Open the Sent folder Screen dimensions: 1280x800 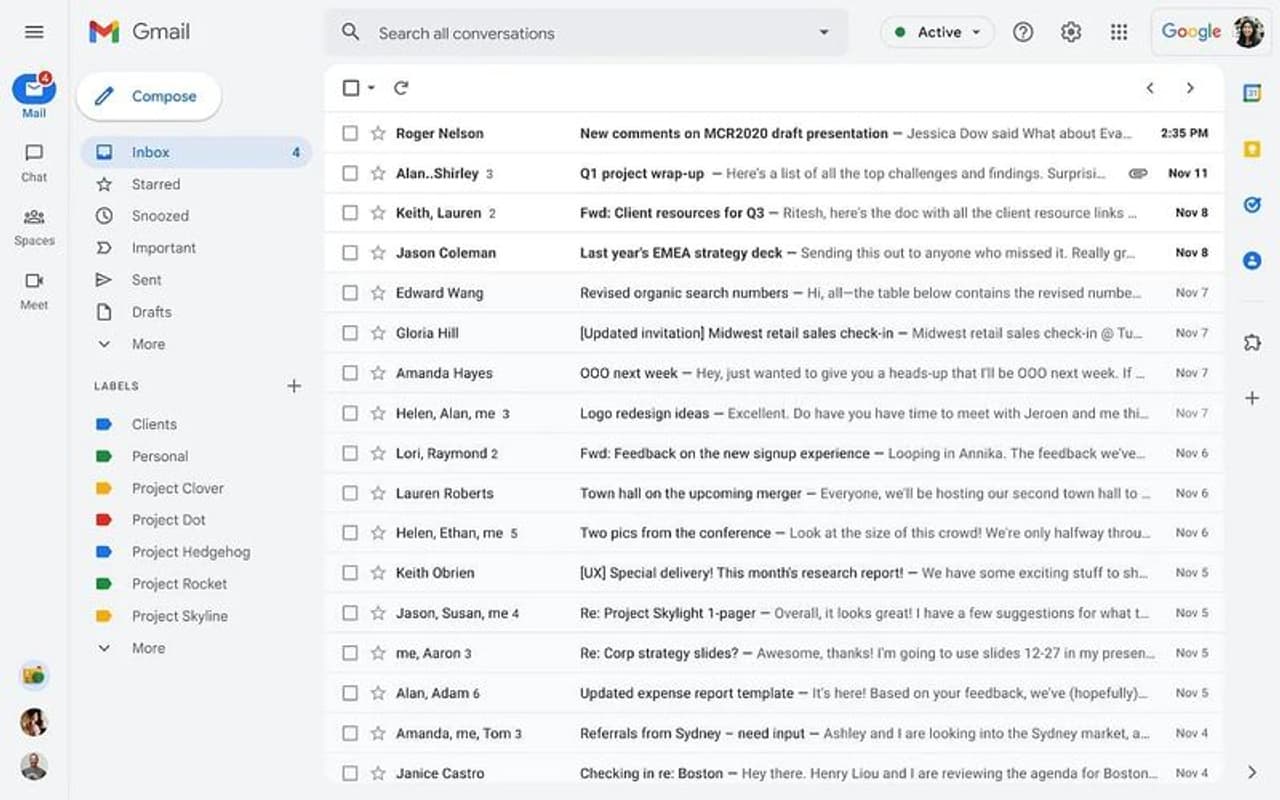[146, 280]
